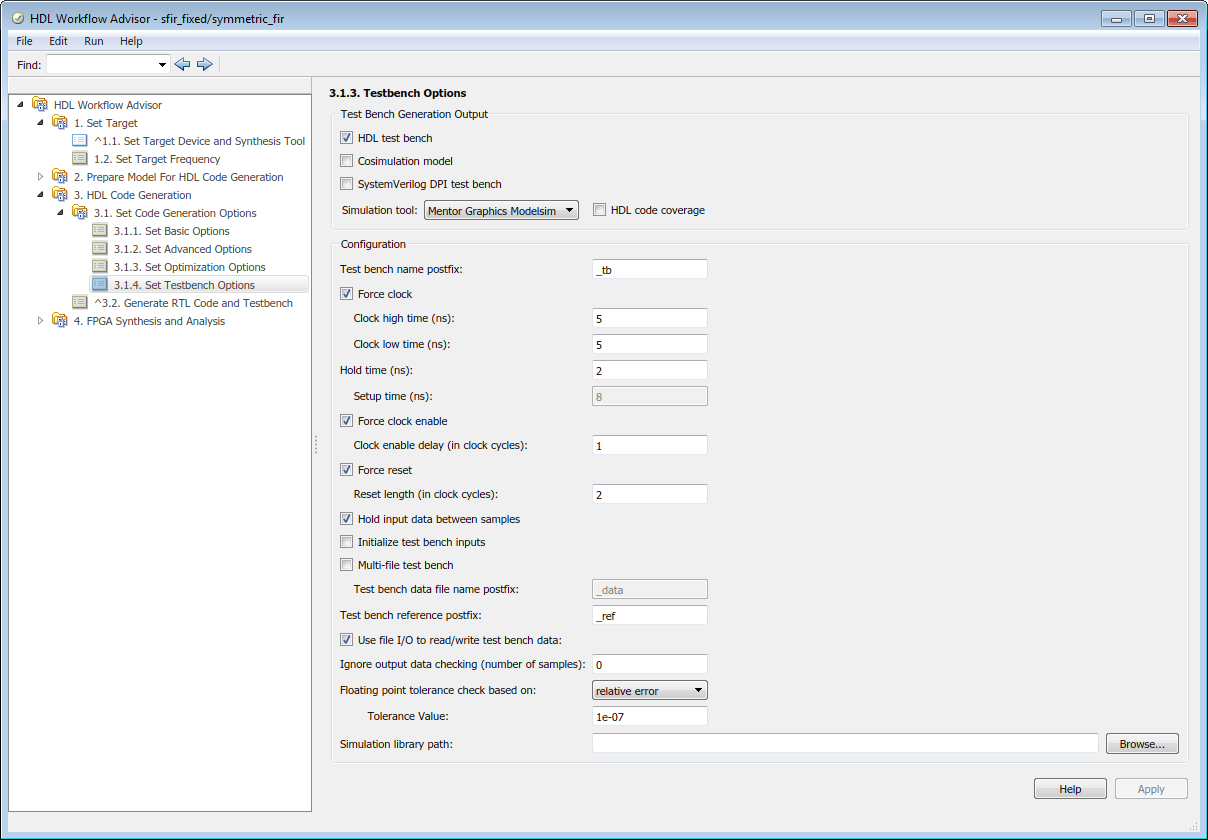The width and height of the screenshot is (1208, 840).
Task: Select 3.1.2. Set Advanced Options in tree
Action: (182, 249)
